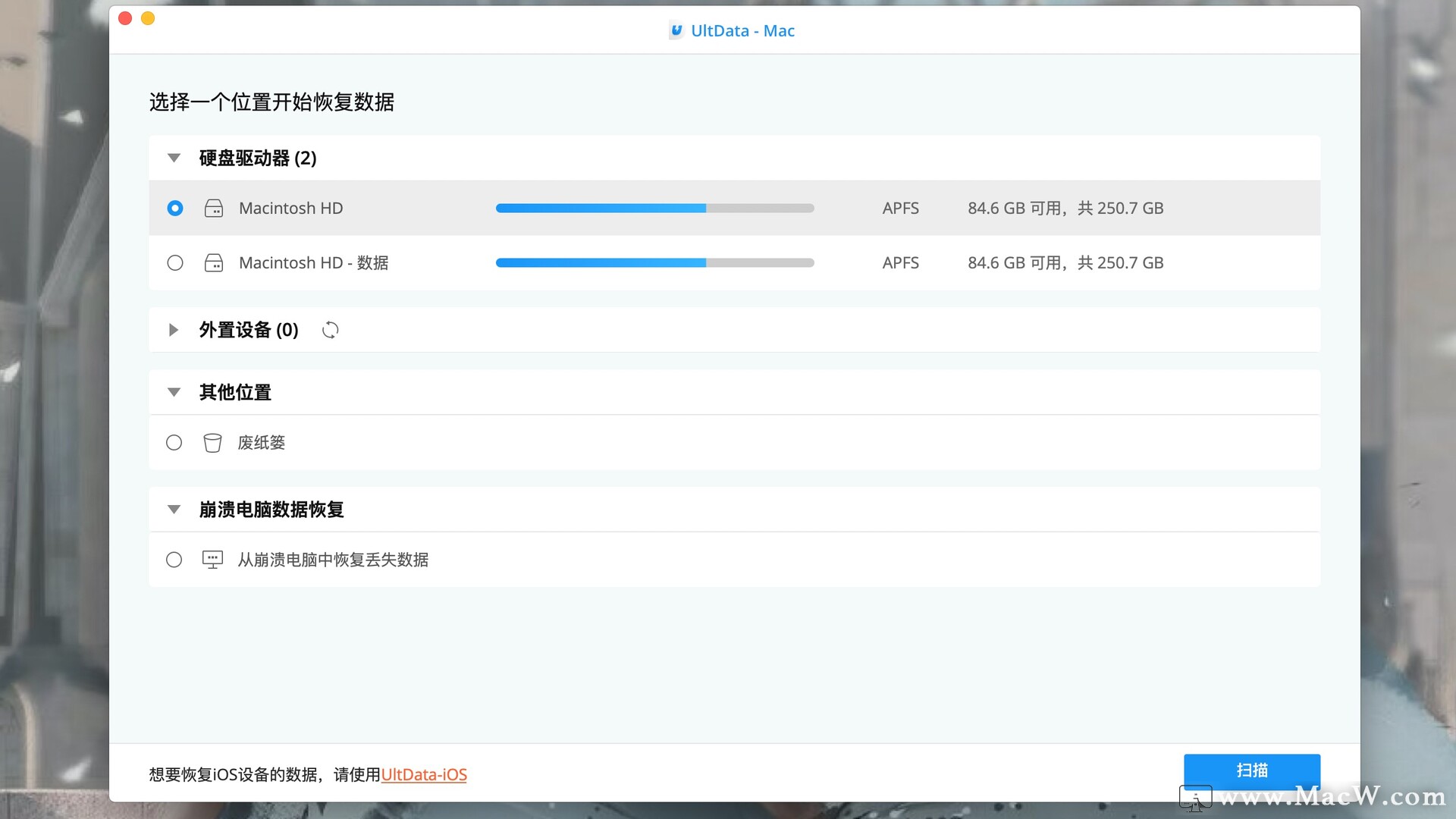Screen dimensions: 1456x819
Task: Collapse the 崩溃电脑数据恢复 section
Action: (x=174, y=510)
